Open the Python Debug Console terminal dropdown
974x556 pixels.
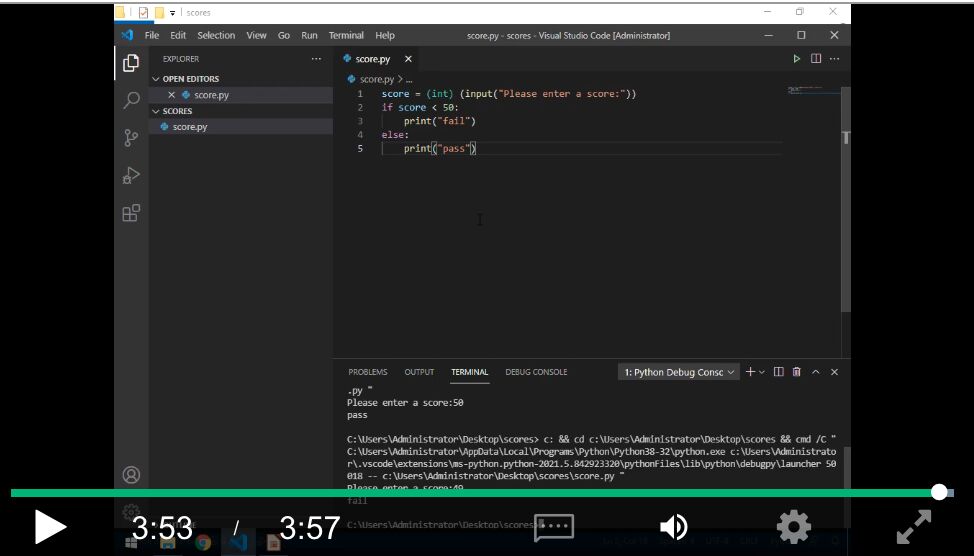[679, 372]
